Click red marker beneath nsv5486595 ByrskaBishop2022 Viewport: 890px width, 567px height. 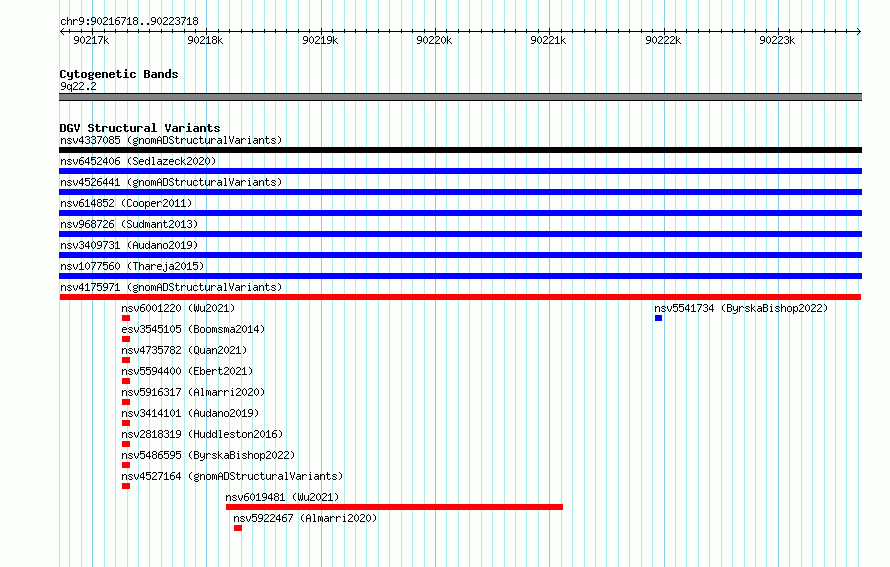[126, 465]
